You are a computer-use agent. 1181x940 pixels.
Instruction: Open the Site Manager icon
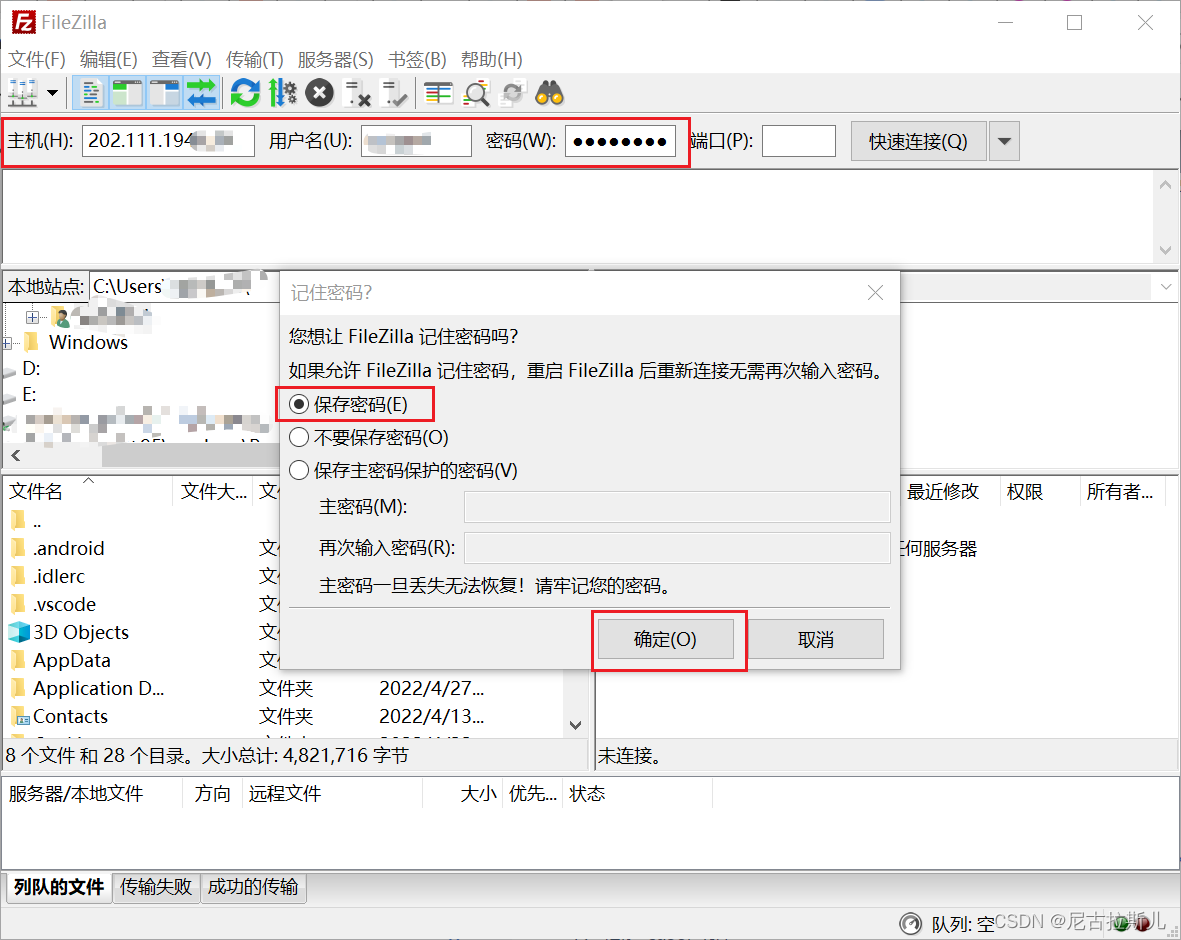pos(23,93)
